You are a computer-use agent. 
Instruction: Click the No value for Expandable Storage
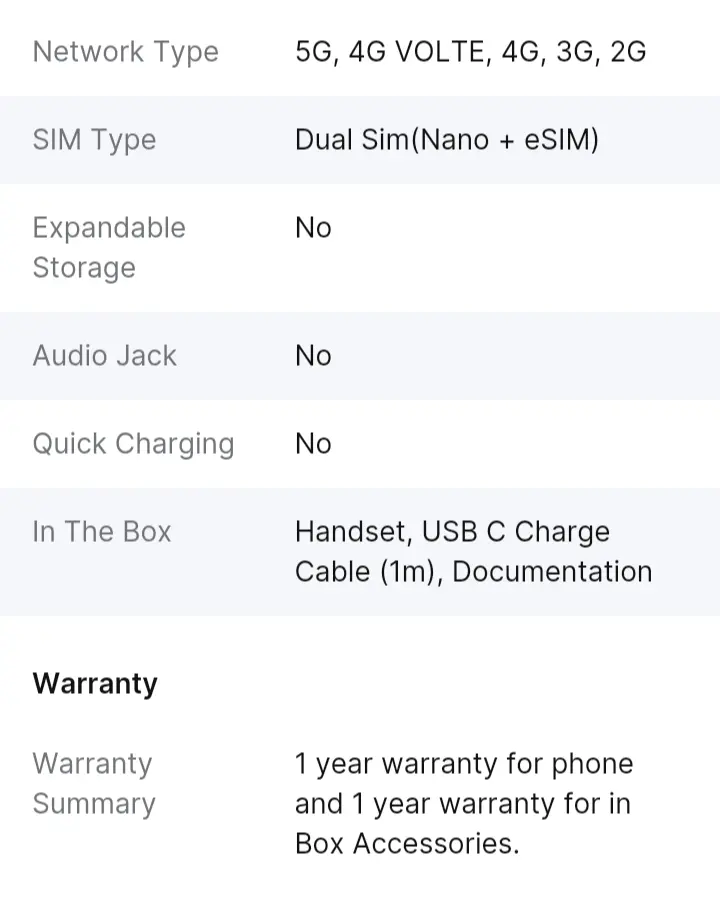313,228
